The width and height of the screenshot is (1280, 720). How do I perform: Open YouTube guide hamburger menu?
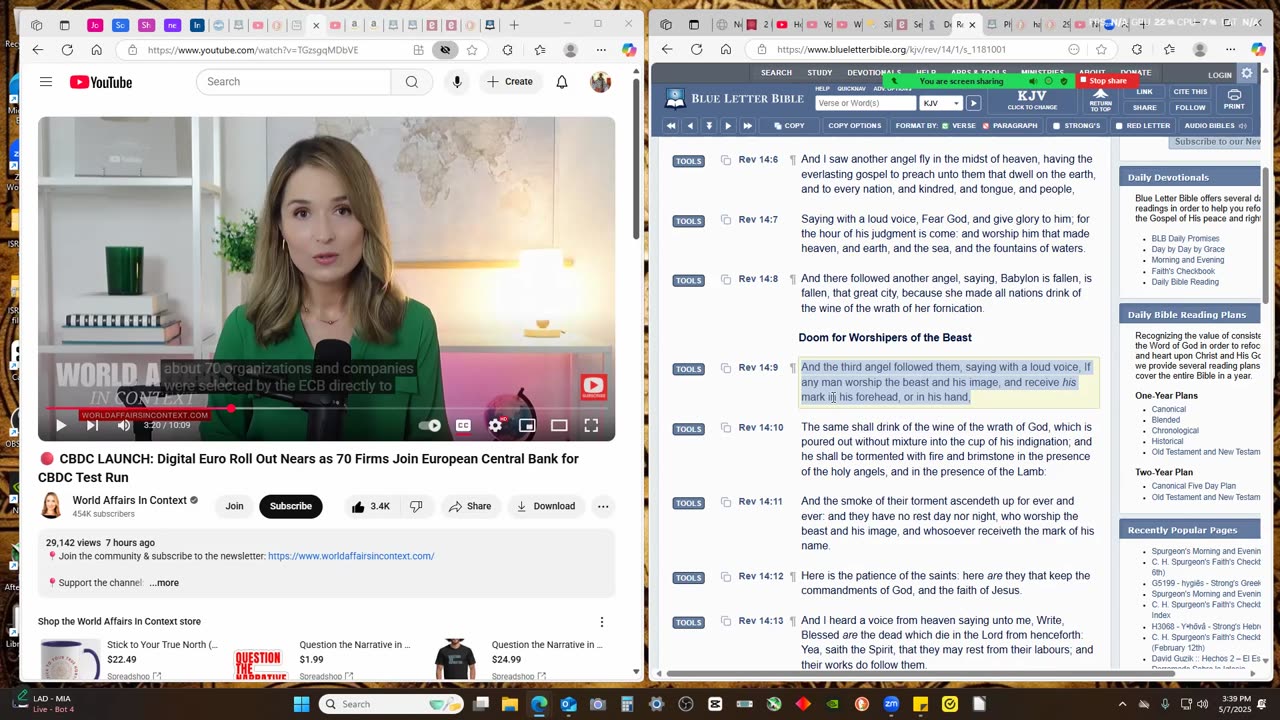tap(46, 82)
